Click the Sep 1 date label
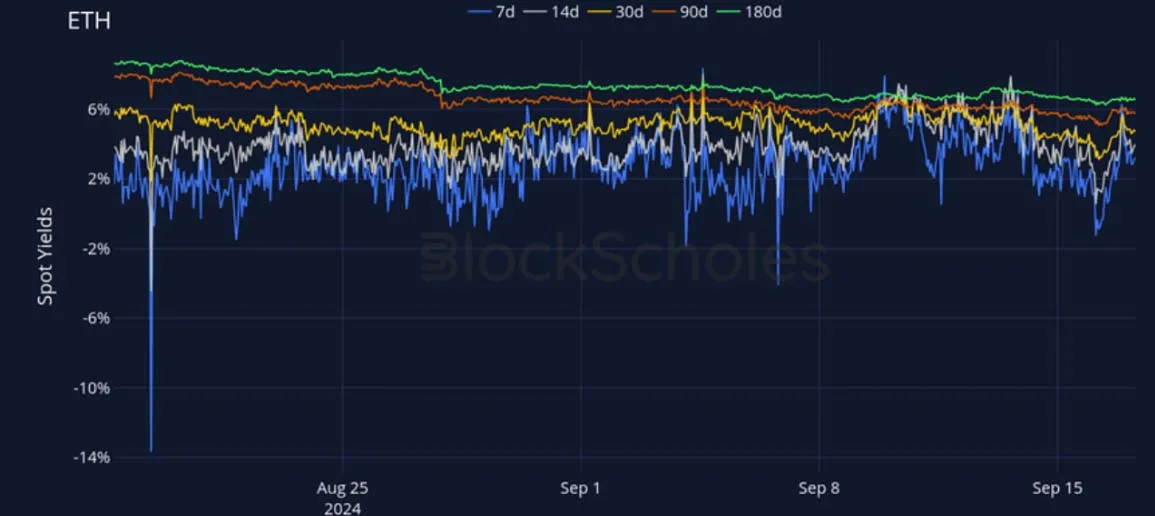 (581, 488)
